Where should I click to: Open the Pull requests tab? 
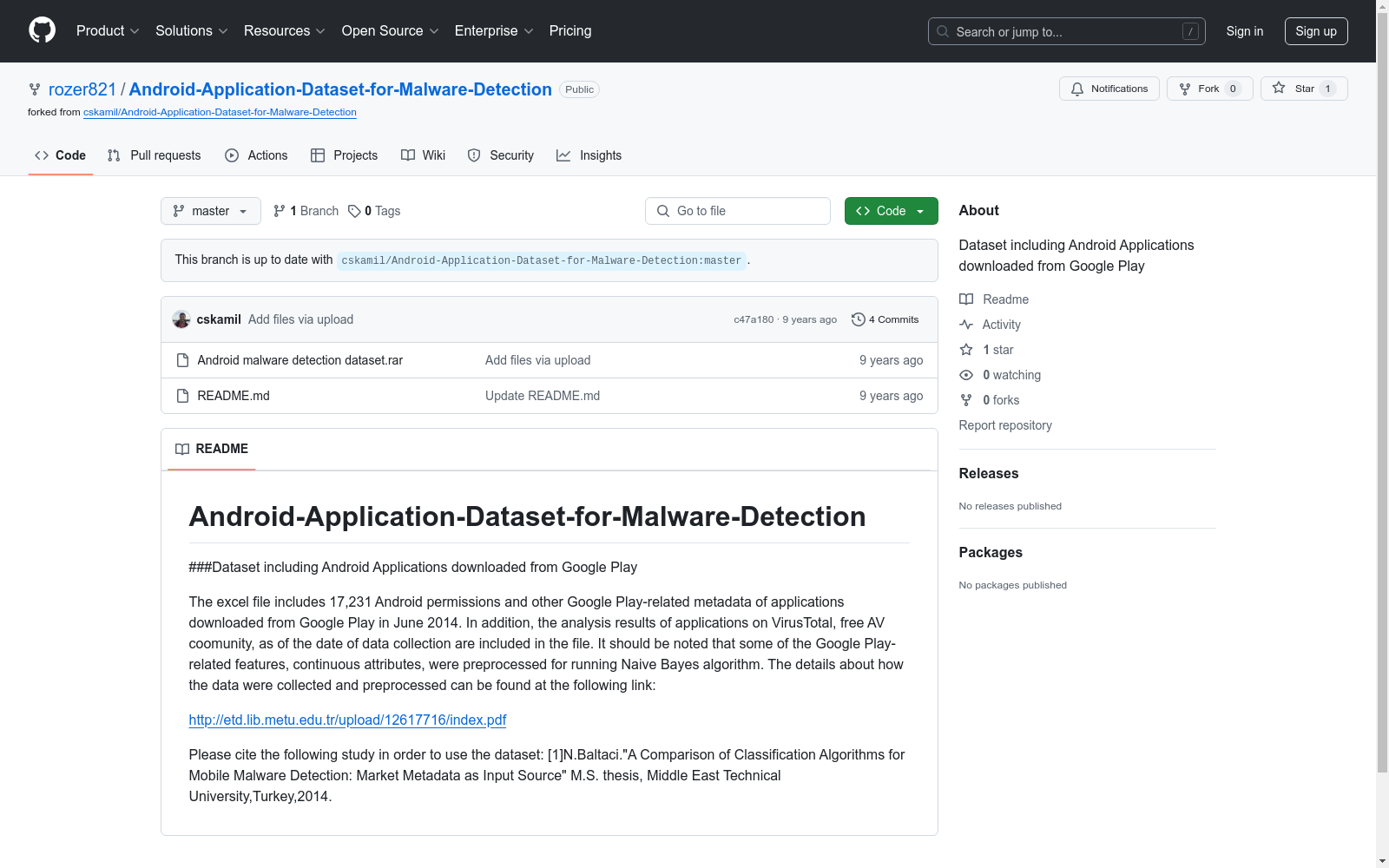[155, 155]
